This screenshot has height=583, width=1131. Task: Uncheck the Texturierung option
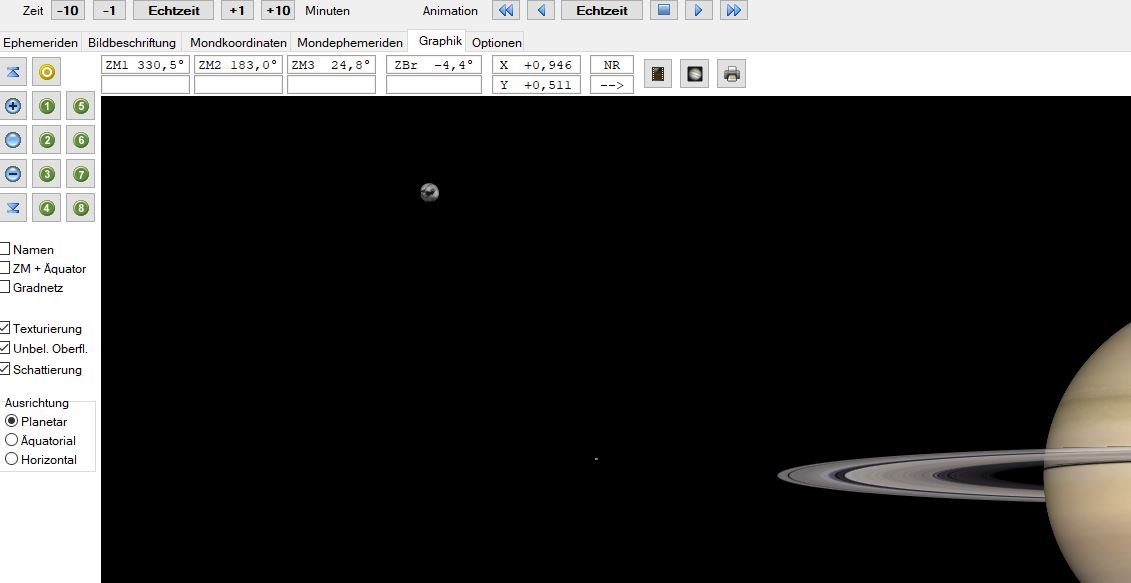click(5, 328)
